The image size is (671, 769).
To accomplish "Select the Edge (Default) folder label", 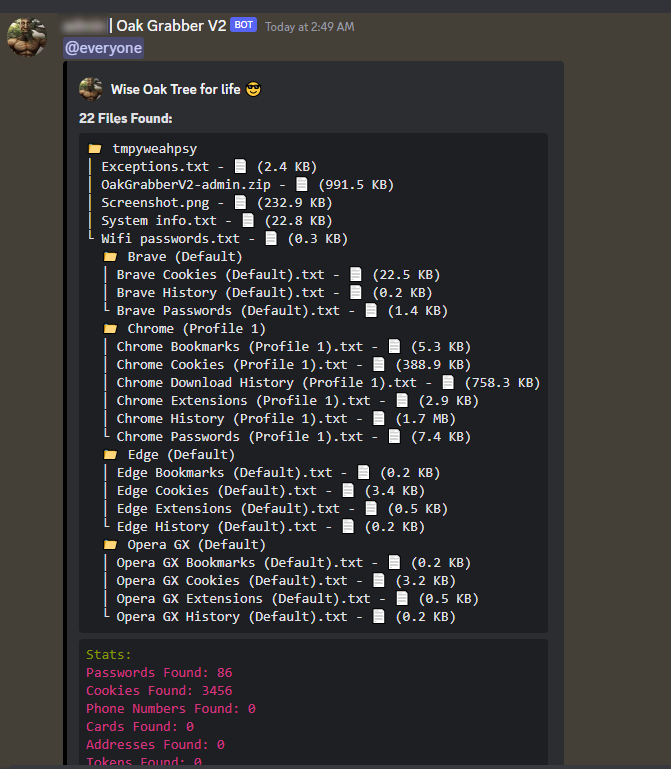I will pyautogui.click(x=181, y=455).
